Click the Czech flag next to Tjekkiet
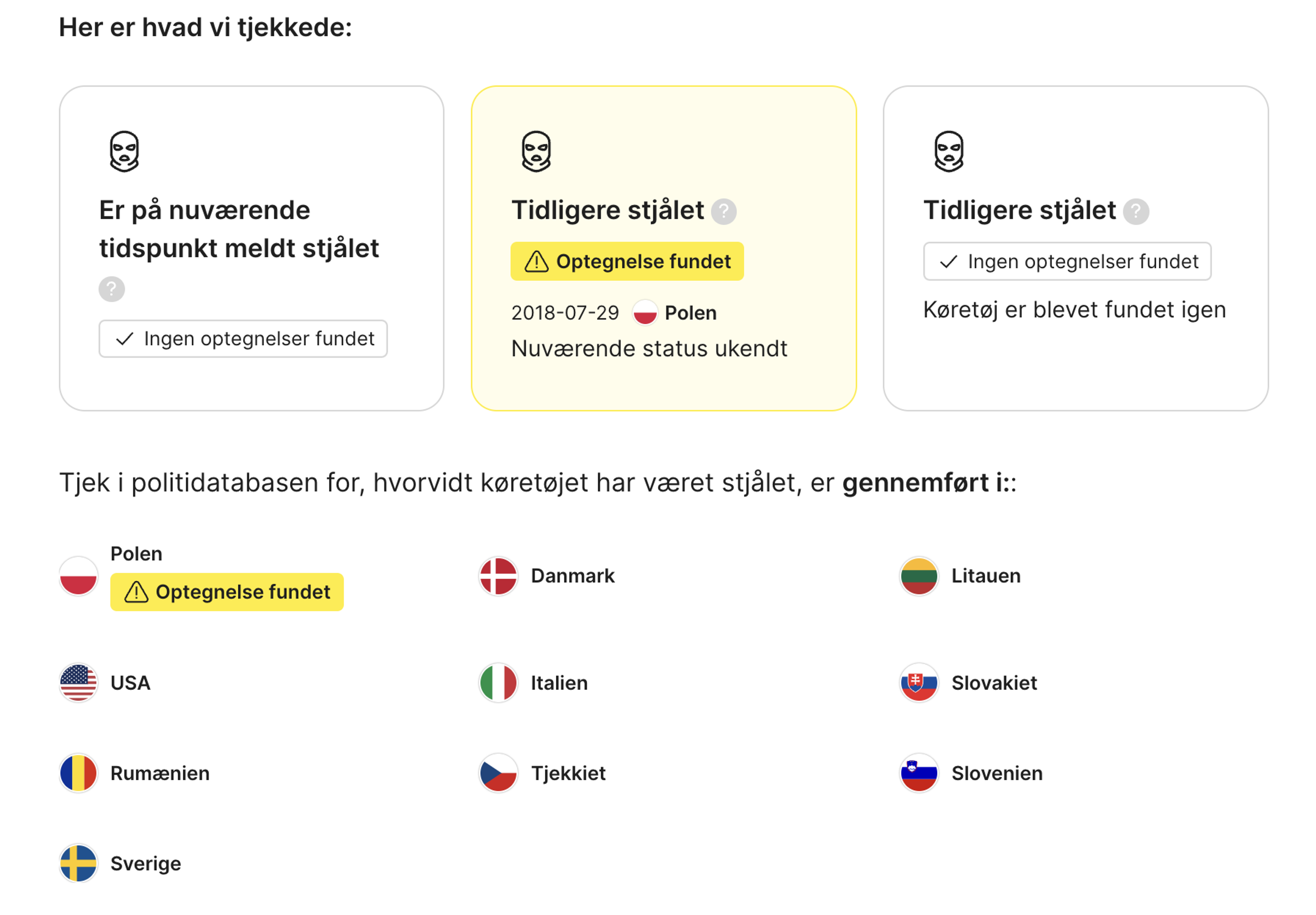The height and width of the screenshot is (915, 1316). 498,773
